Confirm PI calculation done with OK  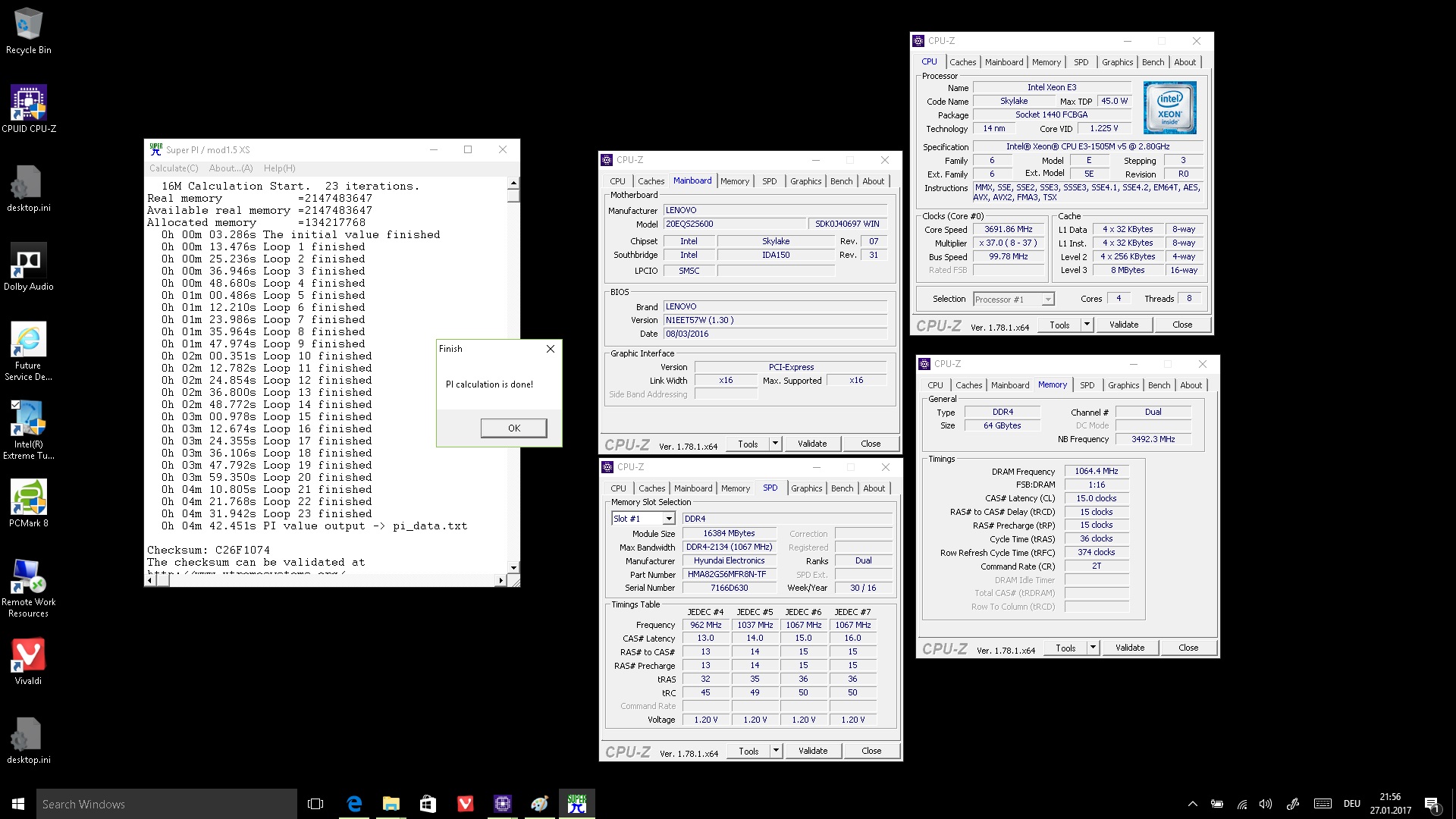513,428
